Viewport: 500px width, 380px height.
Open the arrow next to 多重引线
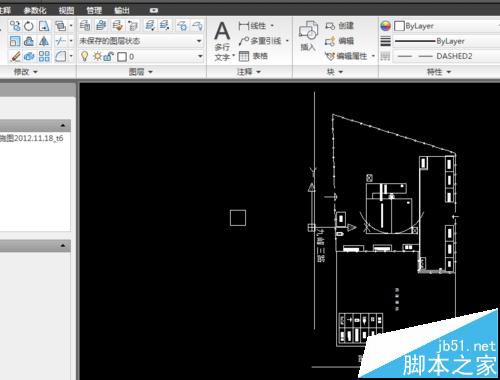287,41
